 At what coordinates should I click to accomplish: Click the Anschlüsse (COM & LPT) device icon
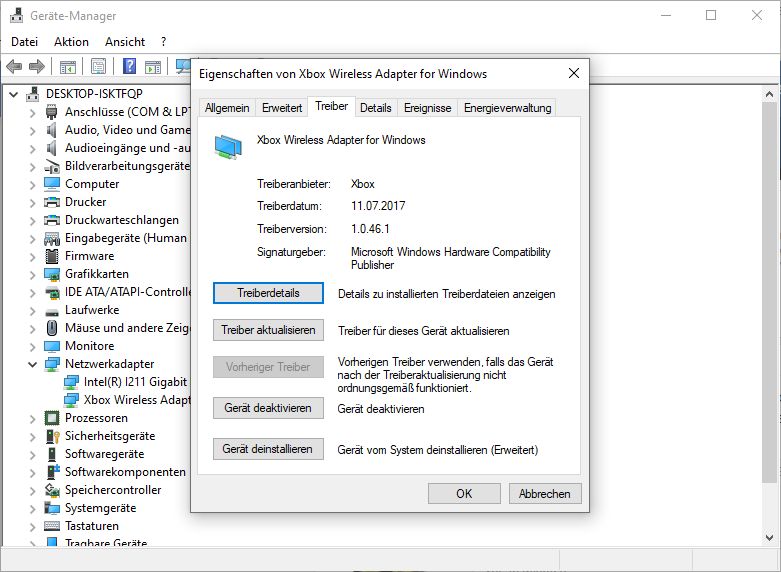coord(51,112)
